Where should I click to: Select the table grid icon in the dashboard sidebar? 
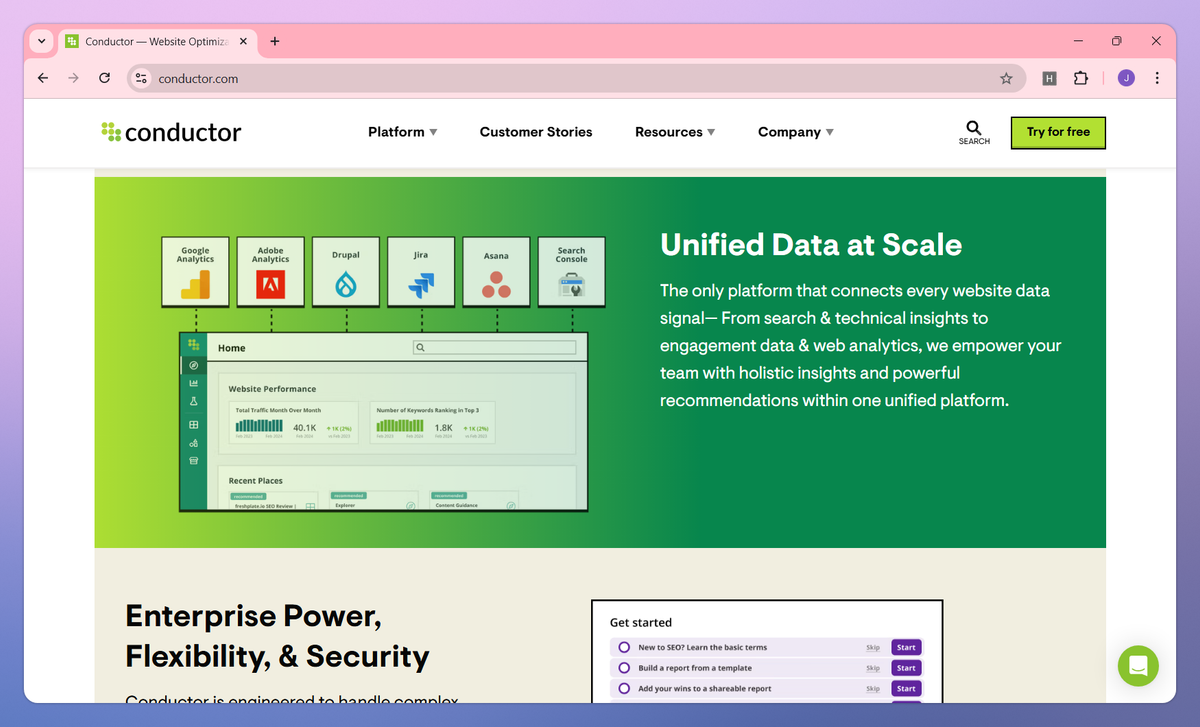pos(193,425)
